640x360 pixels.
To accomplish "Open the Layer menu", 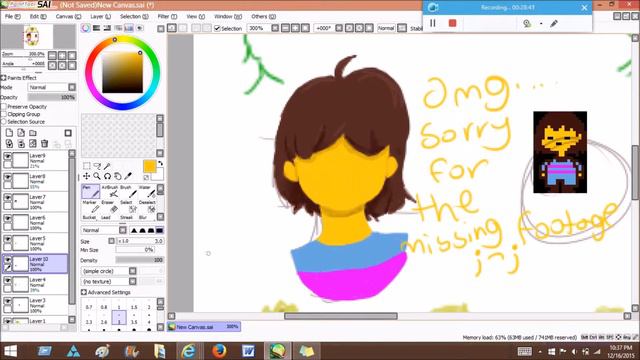I will click(100, 16).
